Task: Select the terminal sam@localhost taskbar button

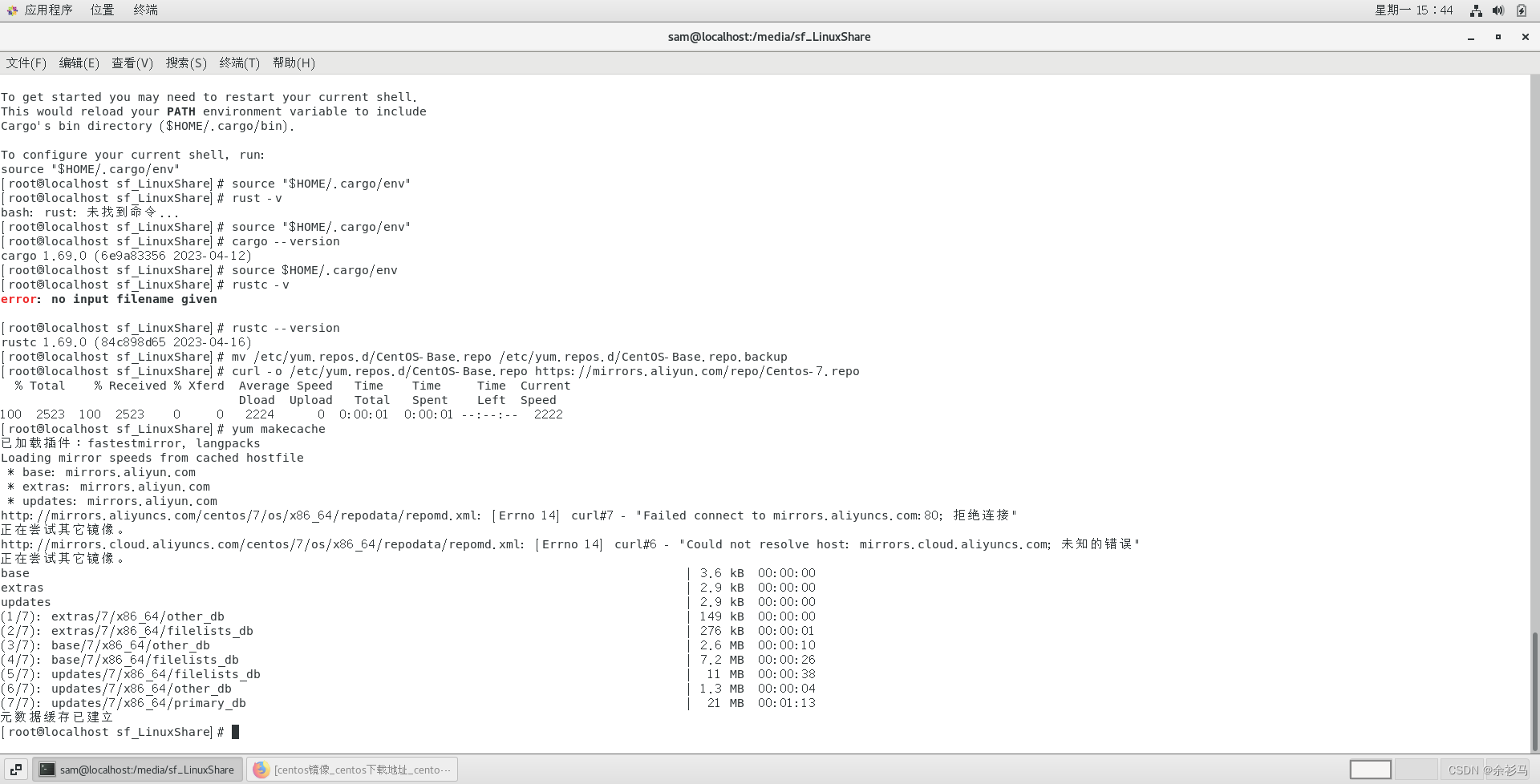Action: point(137,770)
